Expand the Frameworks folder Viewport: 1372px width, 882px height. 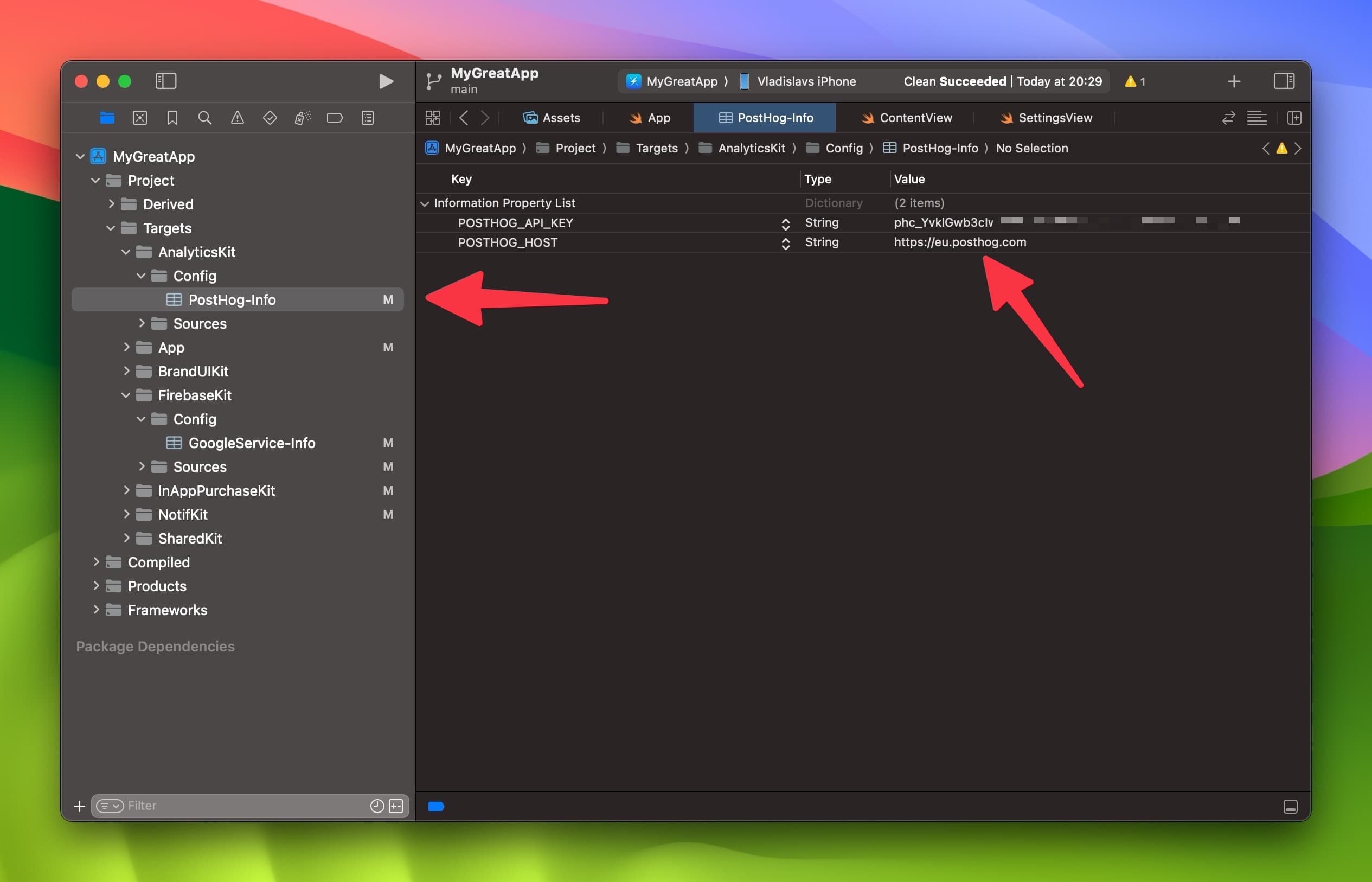click(x=96, y=610)
